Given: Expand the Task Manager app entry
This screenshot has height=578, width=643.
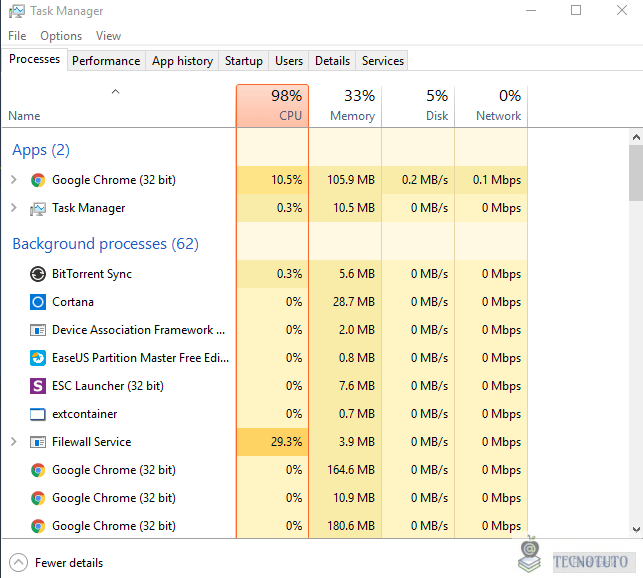Looking at the screenshot, I should click(x=14, y=208).
